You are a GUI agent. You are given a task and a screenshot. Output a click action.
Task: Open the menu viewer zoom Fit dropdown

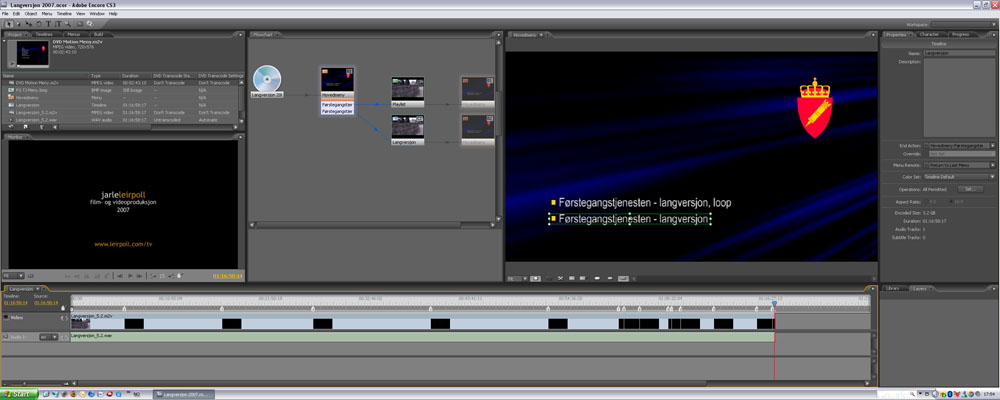click(517, 278)
